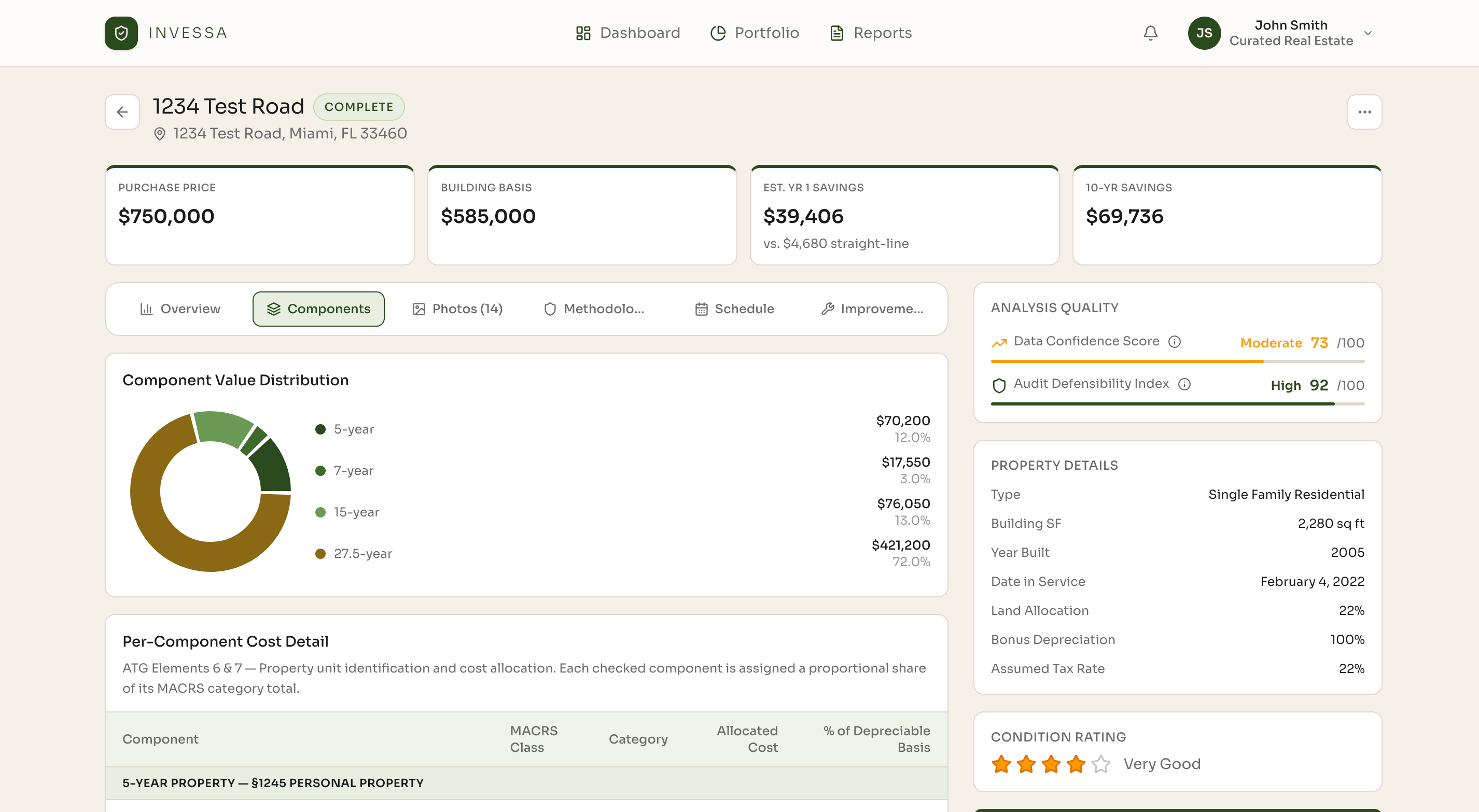Open the Improvements tab
Screen dimensions: 1479x812
(872, 309)
